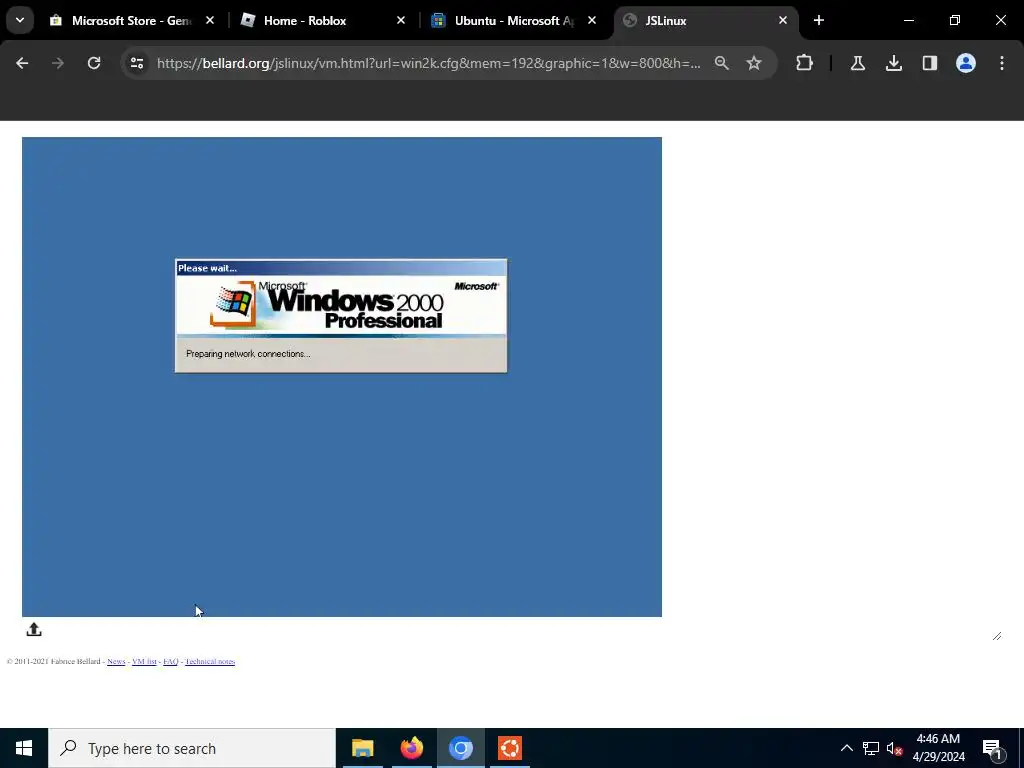Click the muted volume tray icon
The width and height of the screenshot is (1024, 768).
(894, 748)
